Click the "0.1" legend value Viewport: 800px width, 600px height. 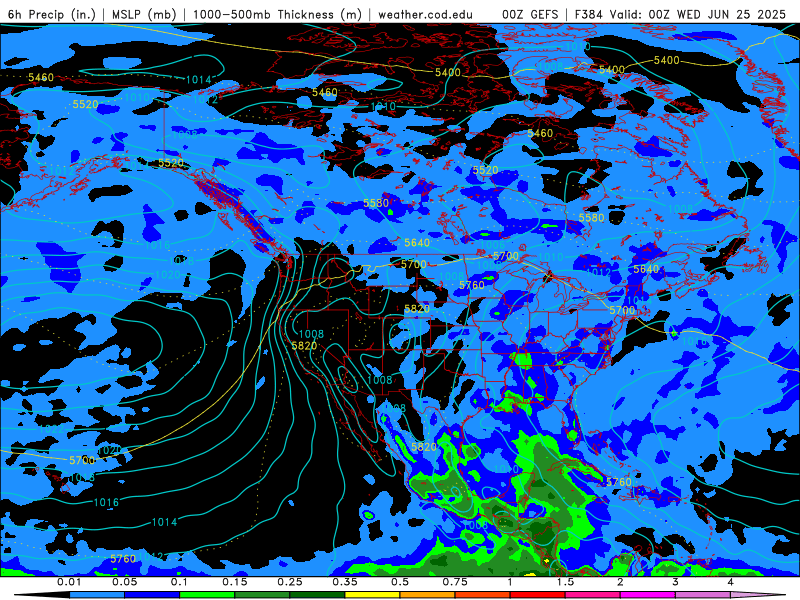point(180,582)
